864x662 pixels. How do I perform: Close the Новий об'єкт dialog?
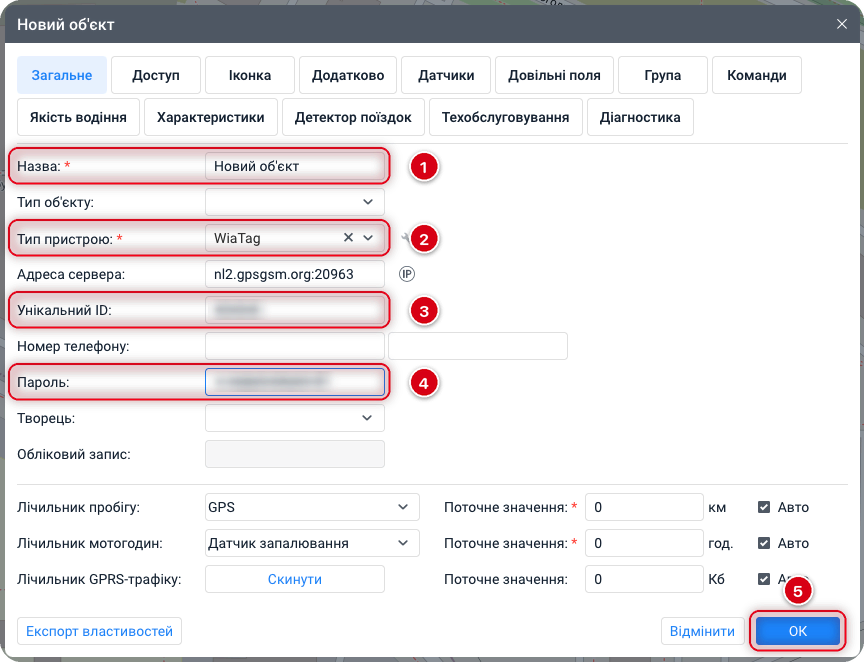(841, 24)
